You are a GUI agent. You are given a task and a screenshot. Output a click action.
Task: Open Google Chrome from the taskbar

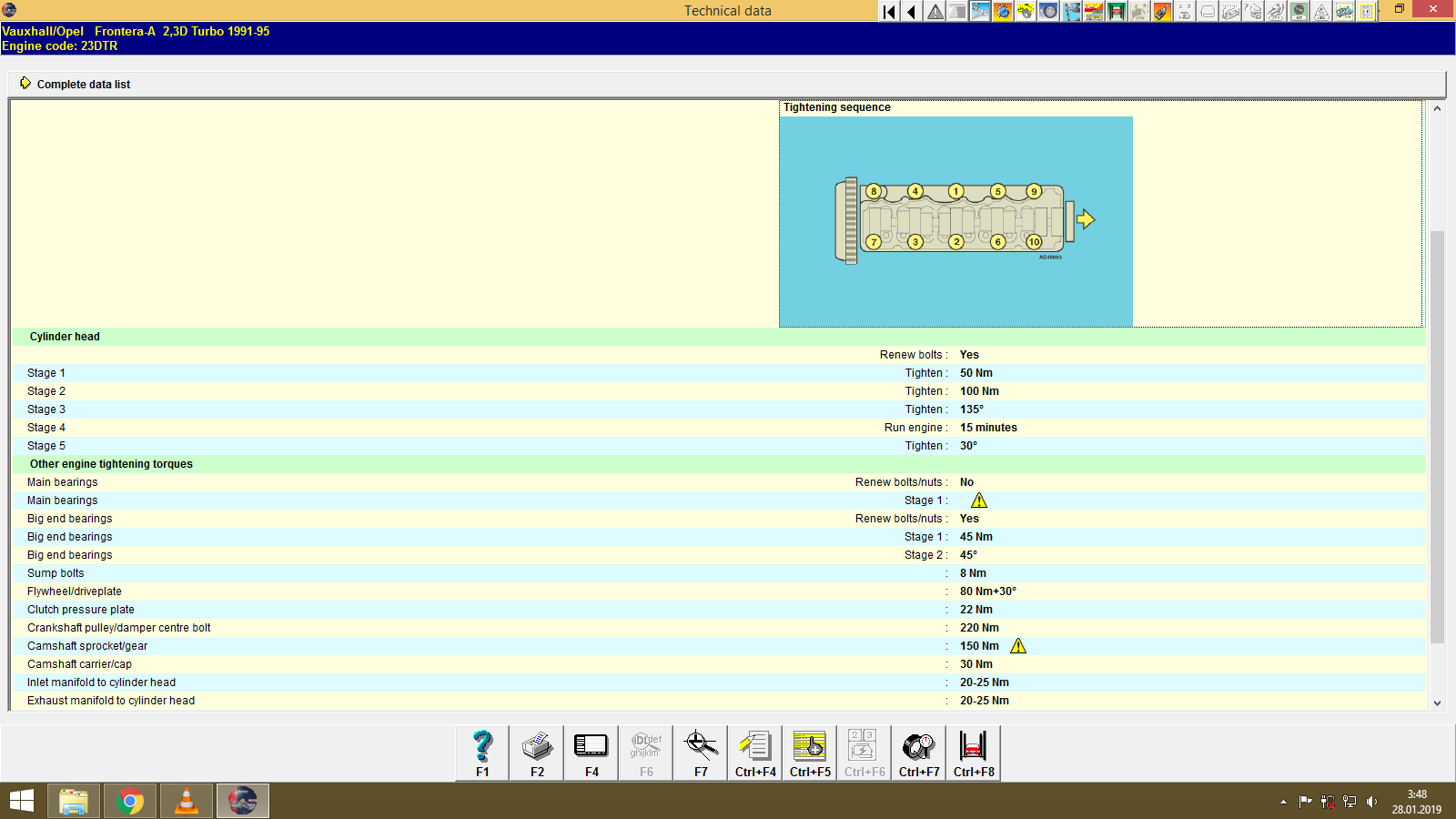(129, 801)
